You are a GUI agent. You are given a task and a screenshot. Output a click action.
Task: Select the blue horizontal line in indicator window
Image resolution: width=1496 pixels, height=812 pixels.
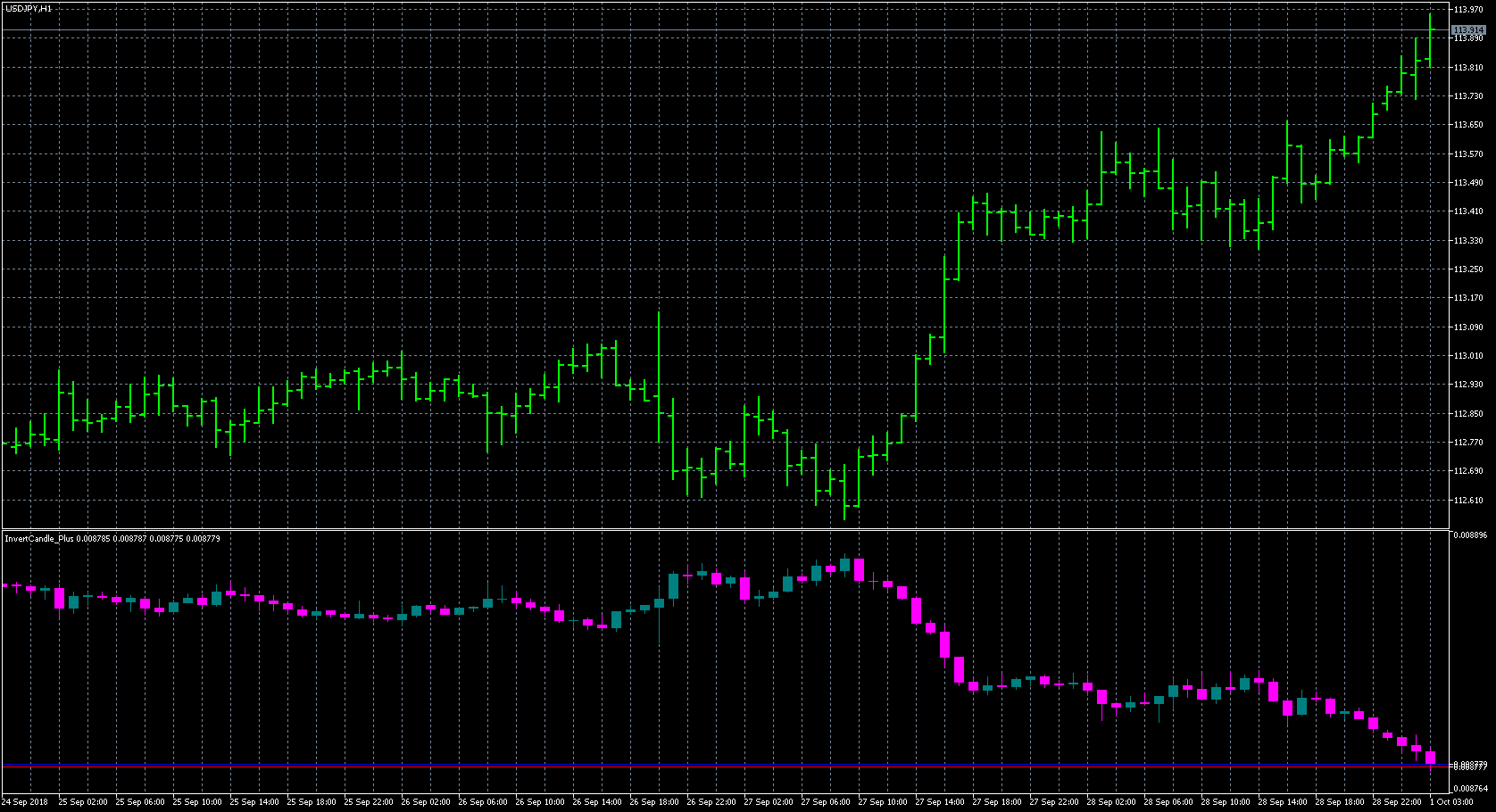pyautogui.click(x=714, y=765)
